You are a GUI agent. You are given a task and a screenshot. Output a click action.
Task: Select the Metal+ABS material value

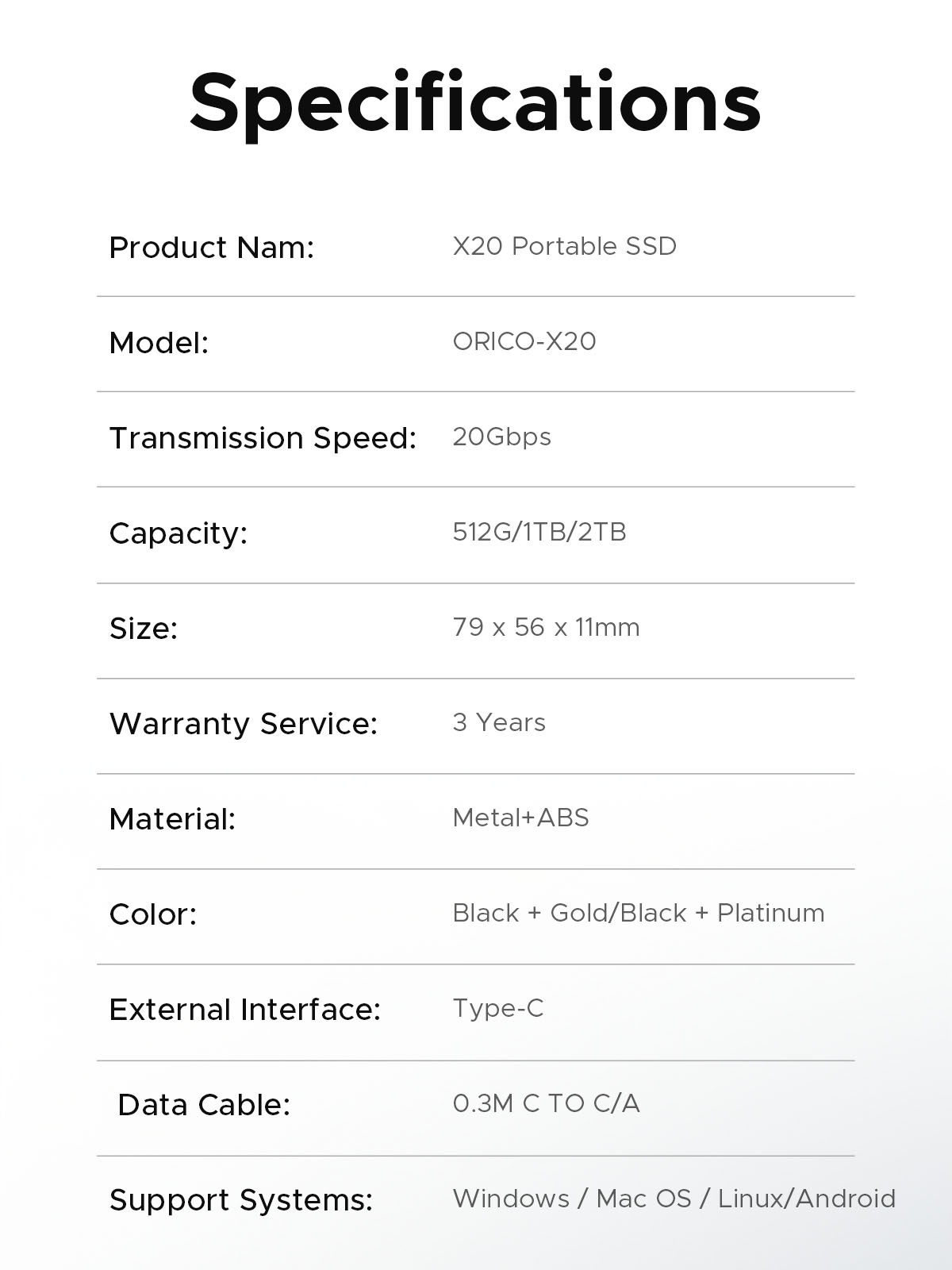(520, 818)
